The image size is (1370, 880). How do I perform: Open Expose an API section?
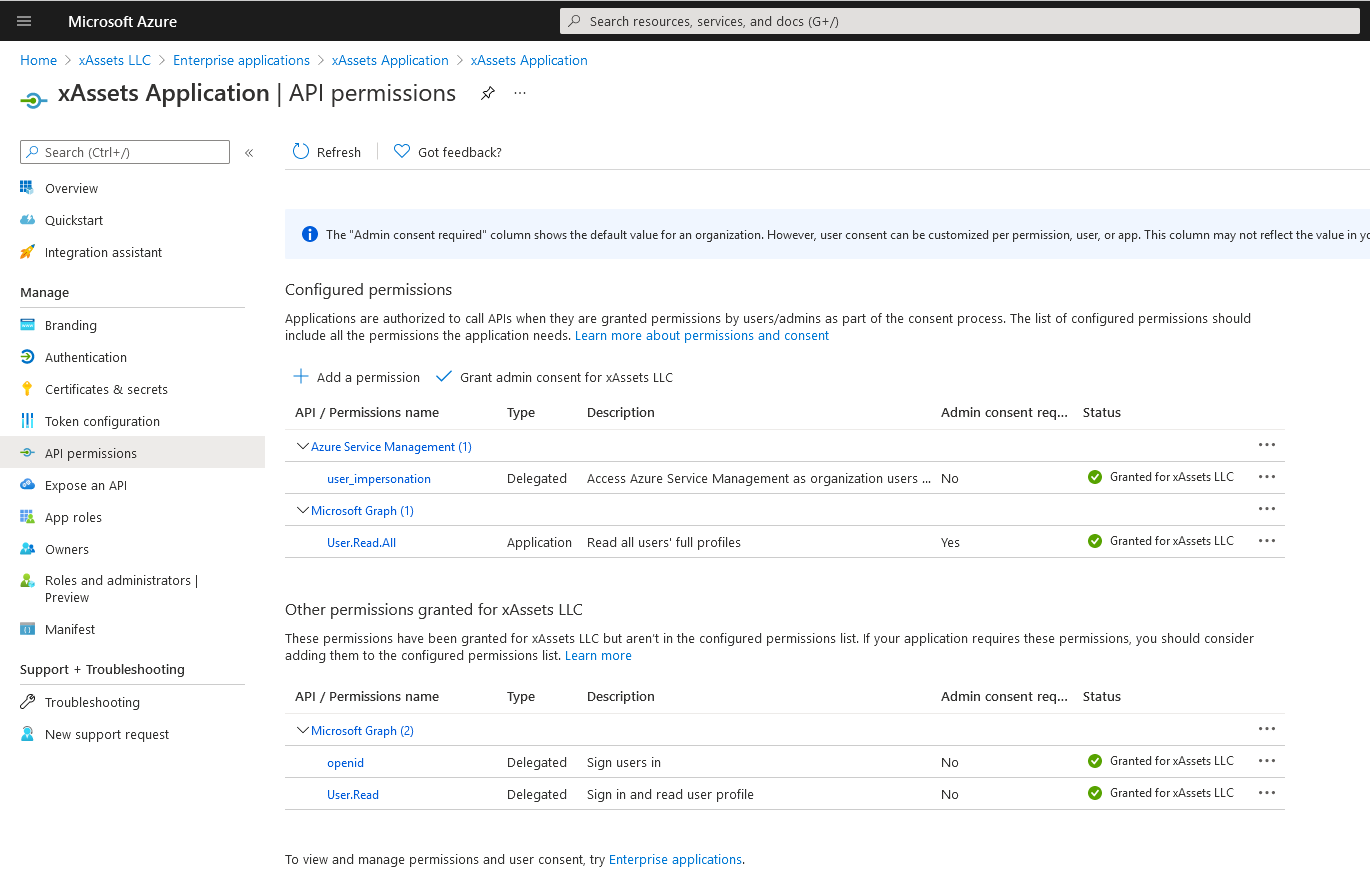87,485
